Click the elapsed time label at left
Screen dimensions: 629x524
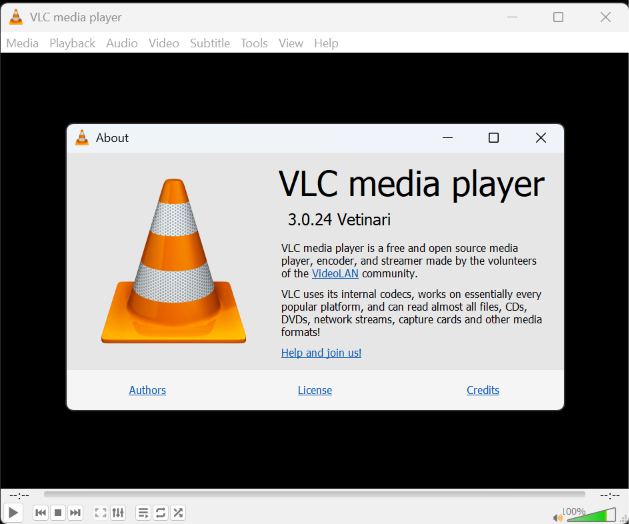19,496
